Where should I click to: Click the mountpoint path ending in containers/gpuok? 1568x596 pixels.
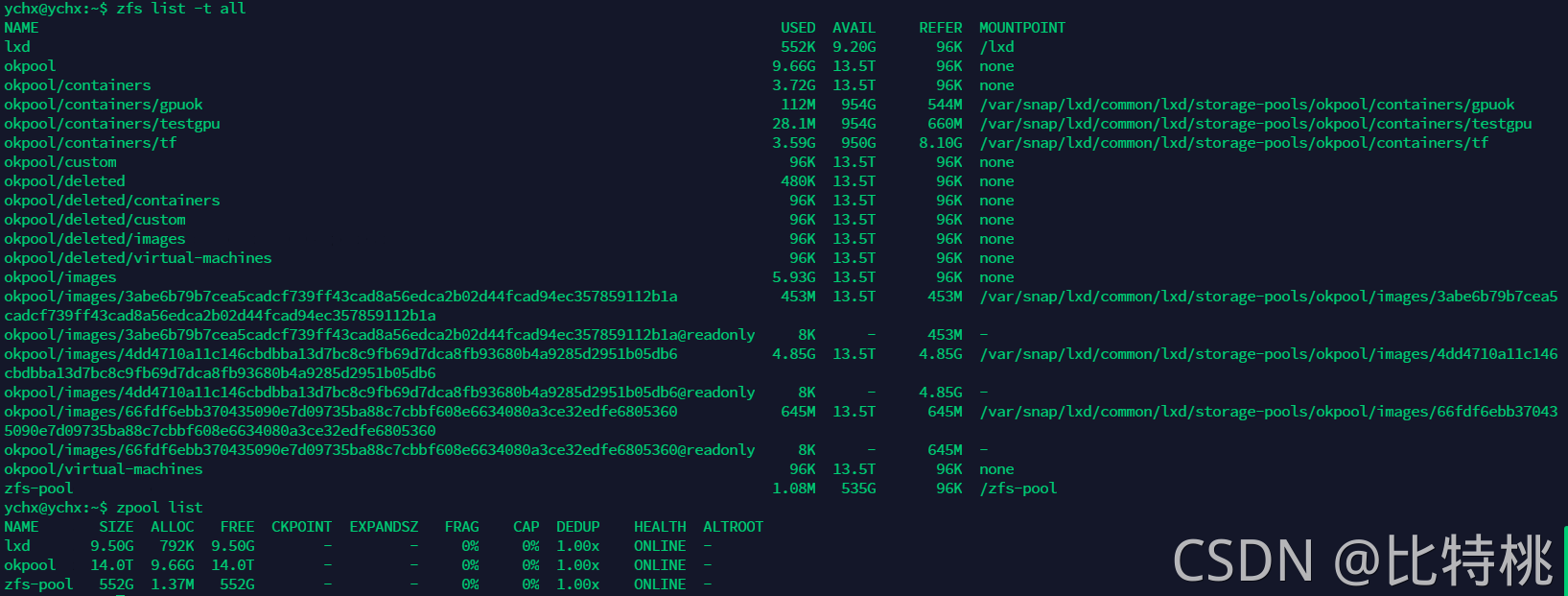pos(1247,105)
